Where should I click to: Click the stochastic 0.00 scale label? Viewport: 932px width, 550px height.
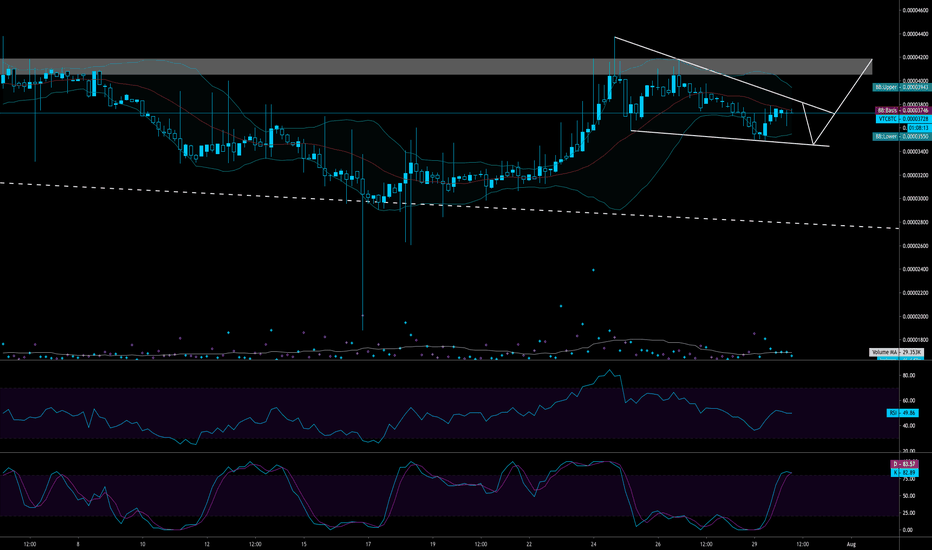coord(908,530)
